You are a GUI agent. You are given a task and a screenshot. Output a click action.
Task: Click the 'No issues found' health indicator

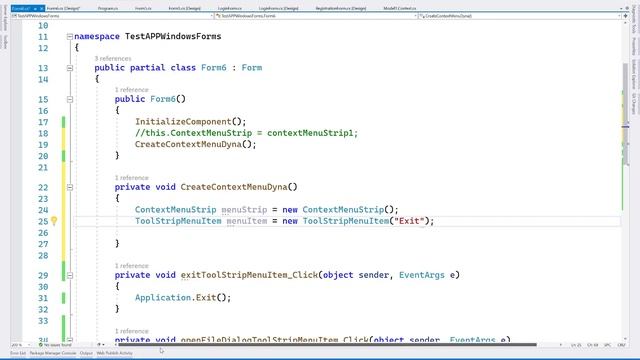(x=55, y=345)
